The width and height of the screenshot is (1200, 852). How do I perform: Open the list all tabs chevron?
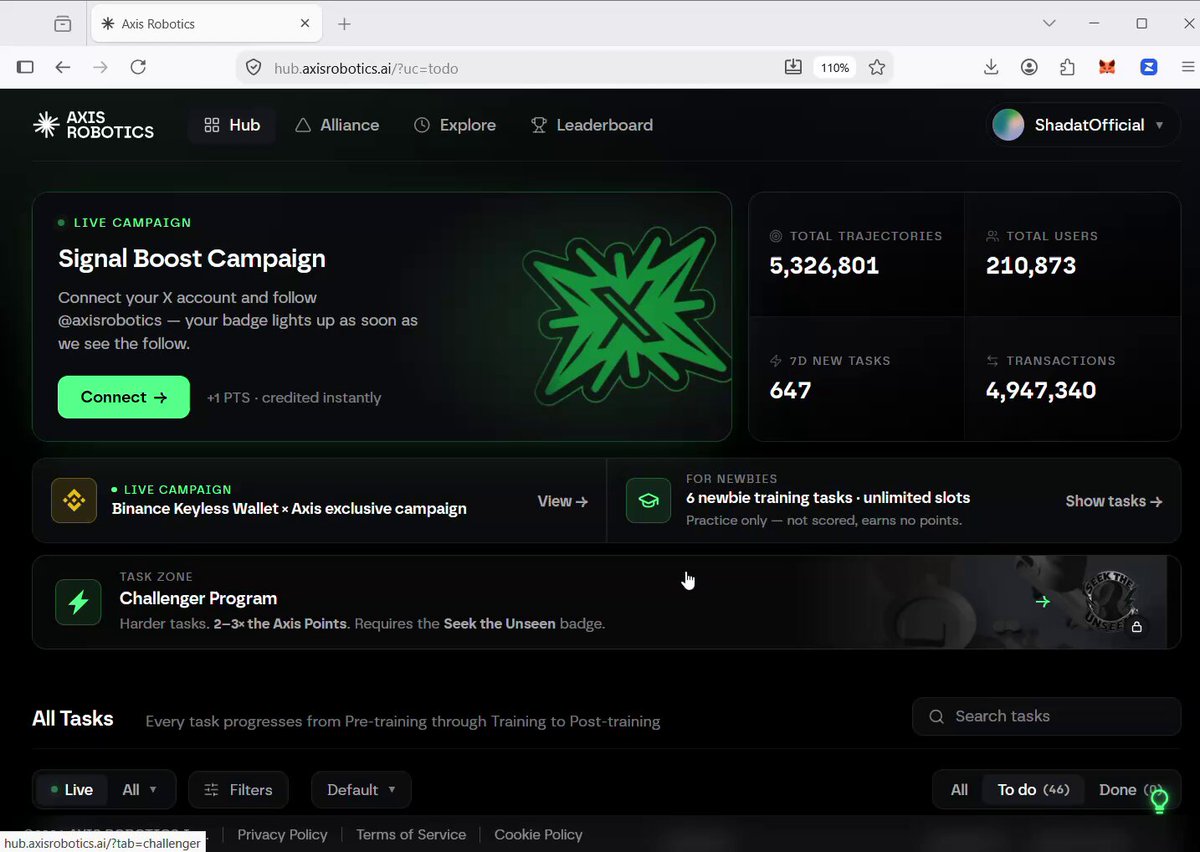click(x=1049, y=23)
